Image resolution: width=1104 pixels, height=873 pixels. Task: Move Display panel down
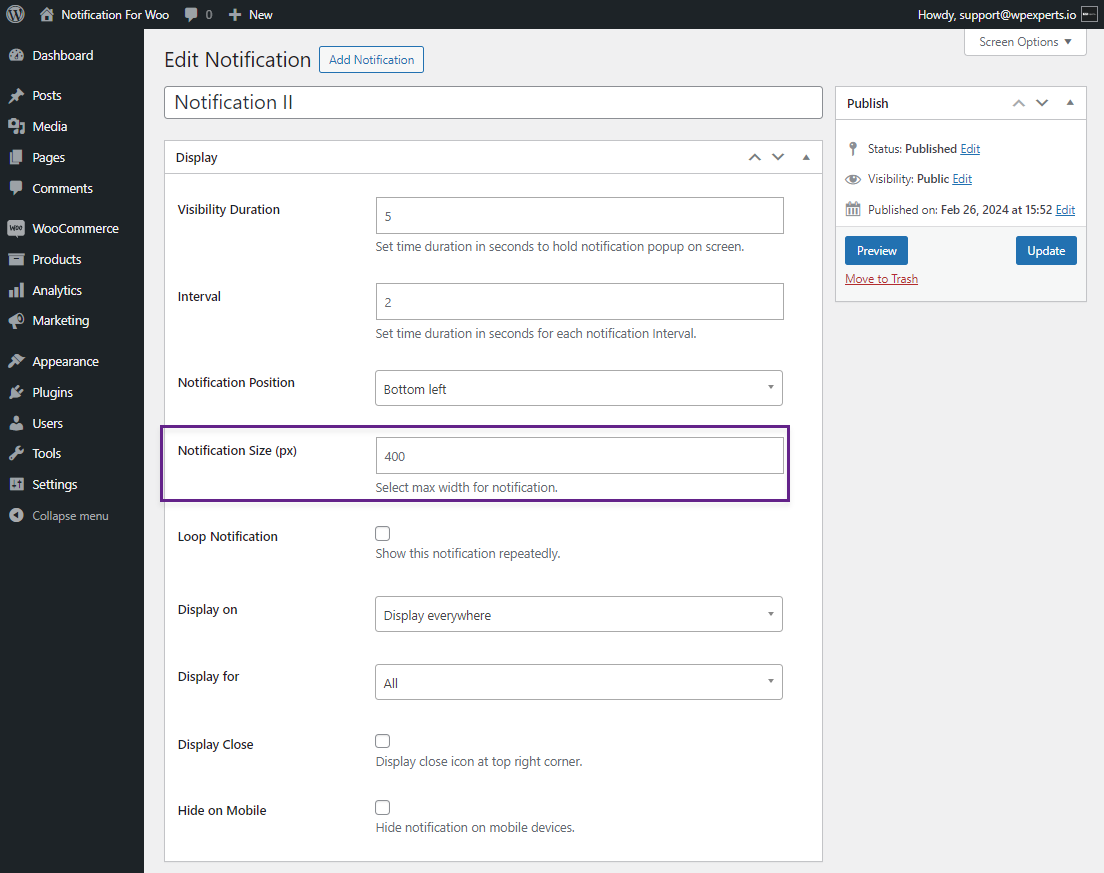(x=778, y=157)
